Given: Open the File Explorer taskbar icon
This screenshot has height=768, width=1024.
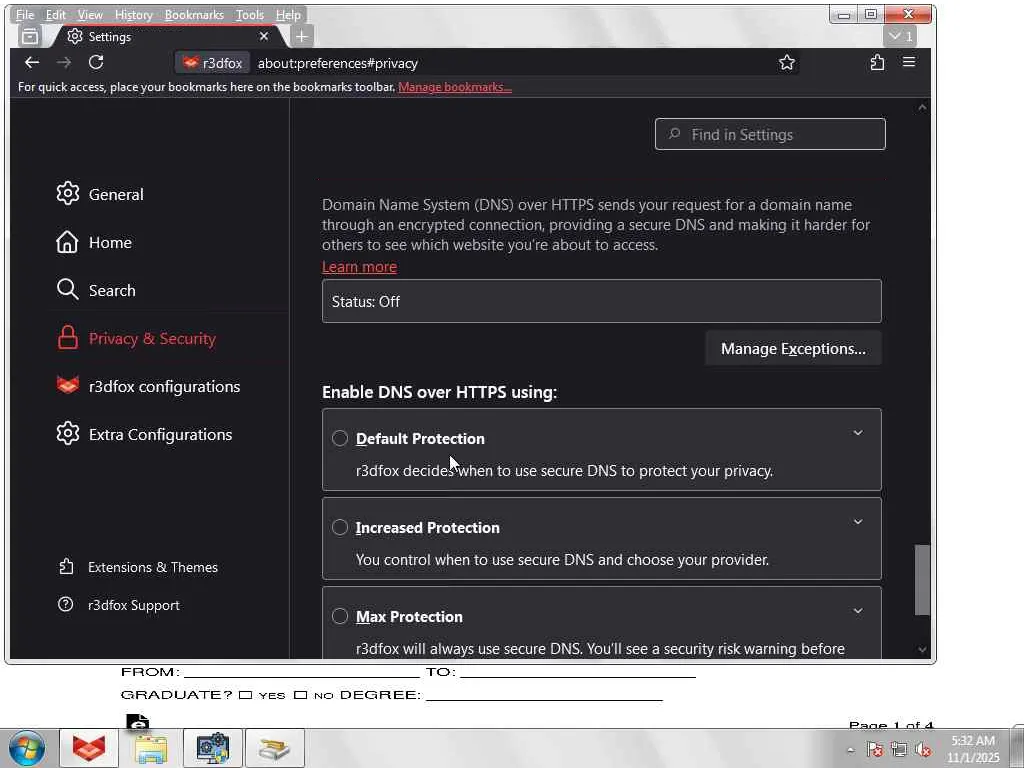Looking at the screenshot, I should pyautogui.click(x=151, y=748).
